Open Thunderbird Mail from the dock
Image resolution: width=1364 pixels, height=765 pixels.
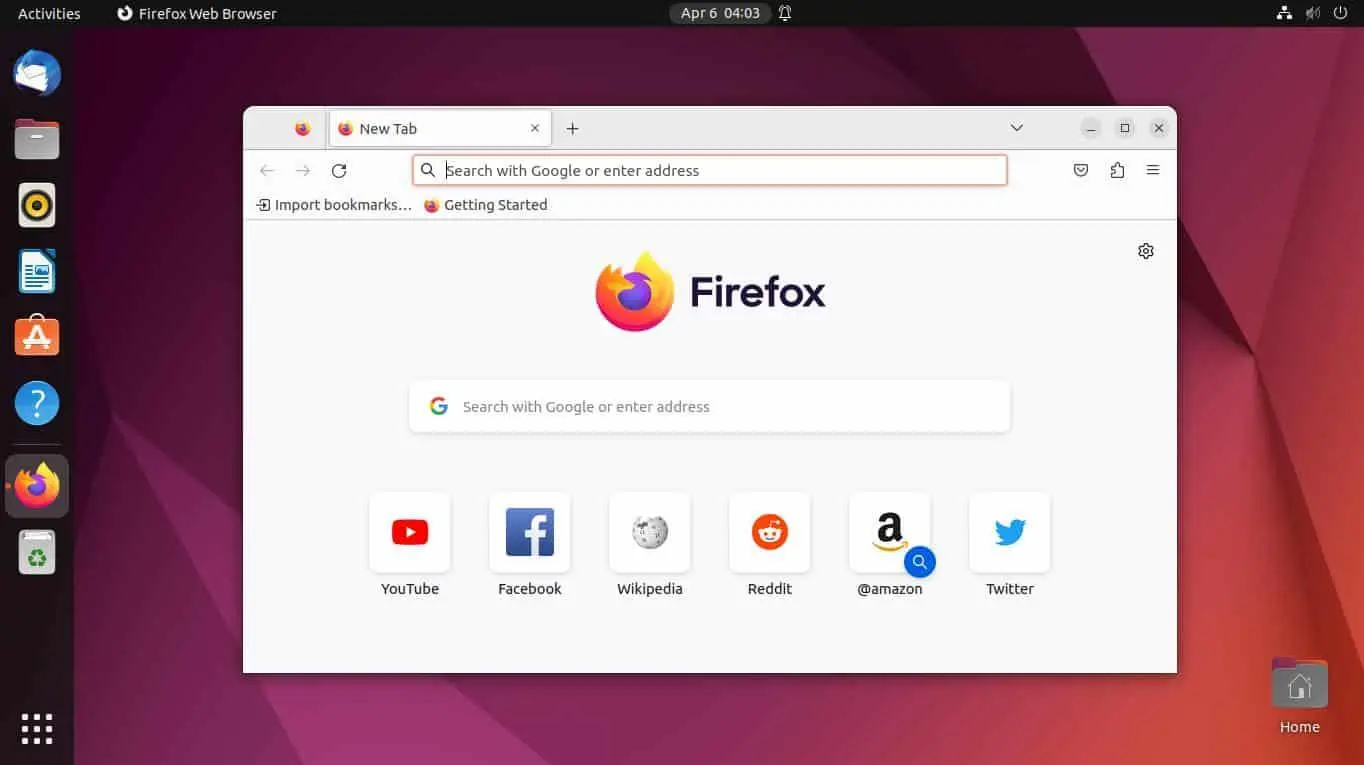click(37, 73)
